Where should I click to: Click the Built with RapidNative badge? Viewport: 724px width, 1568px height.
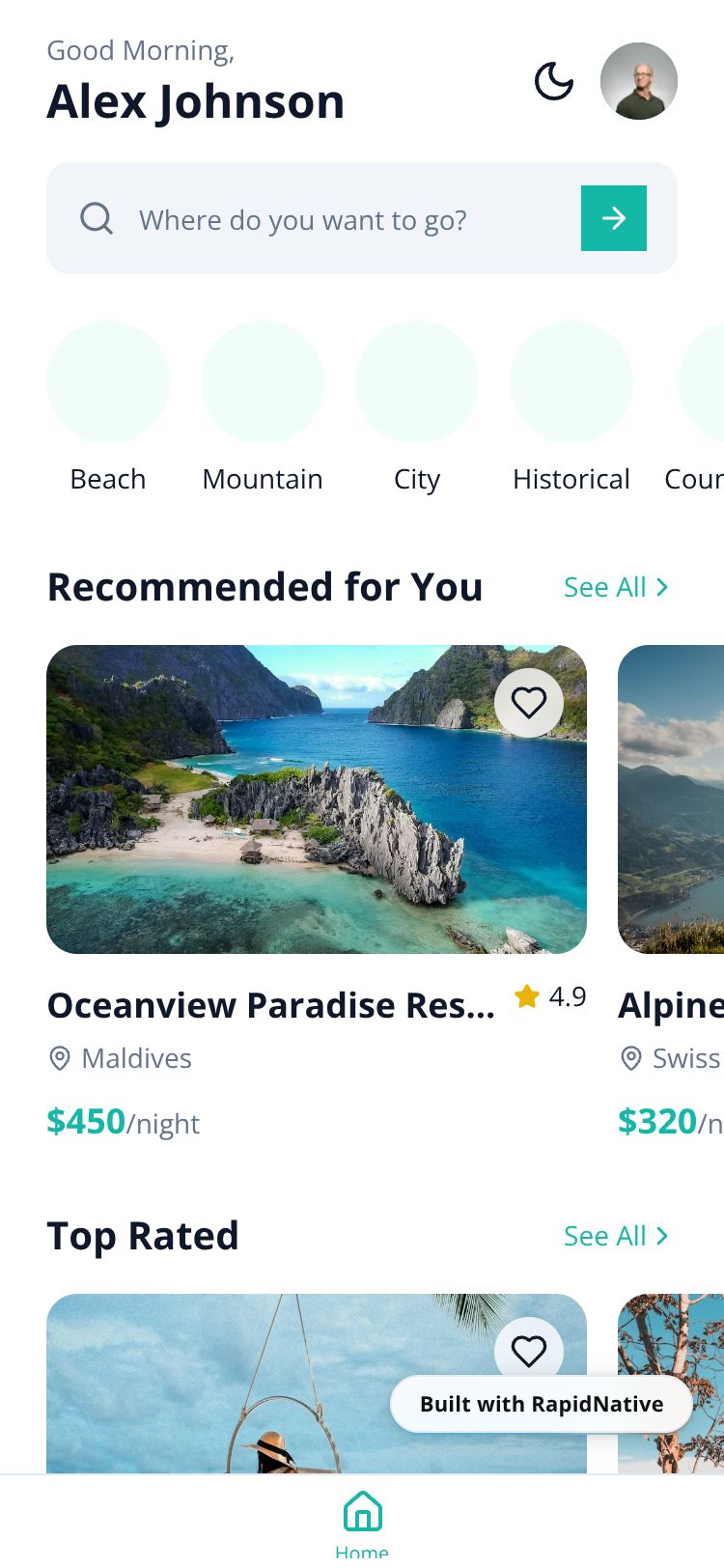point(541,1404)
